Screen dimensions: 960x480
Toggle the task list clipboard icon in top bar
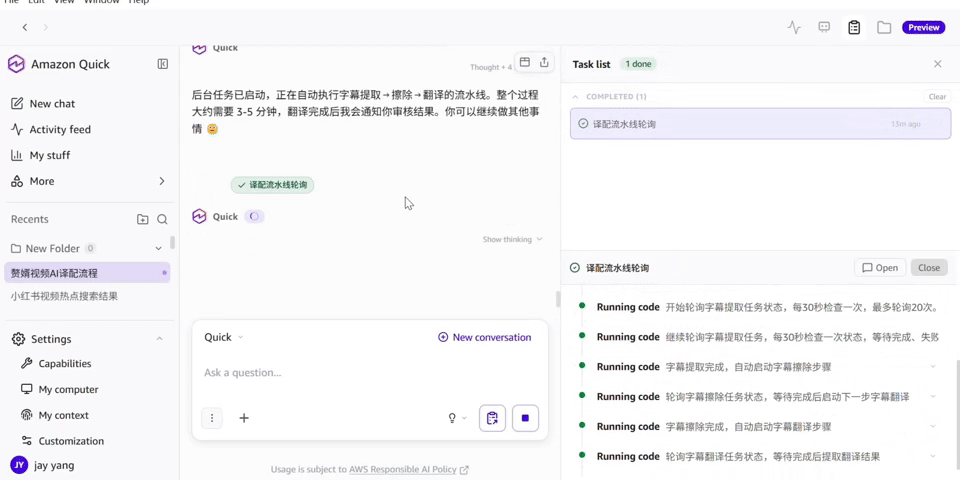point(854,28)
